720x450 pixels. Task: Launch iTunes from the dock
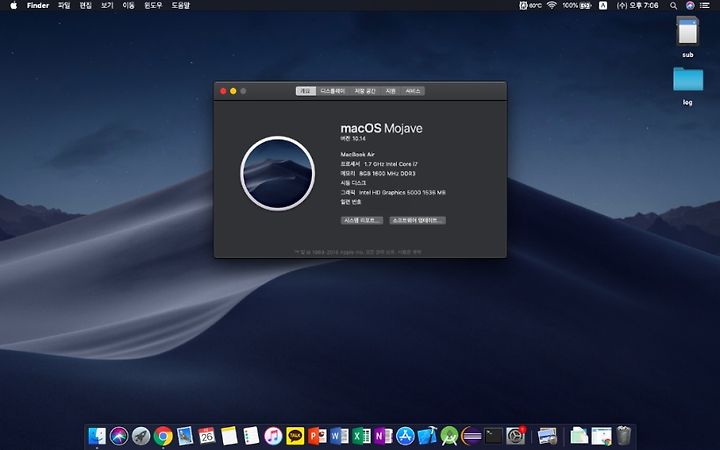(273, 436)
